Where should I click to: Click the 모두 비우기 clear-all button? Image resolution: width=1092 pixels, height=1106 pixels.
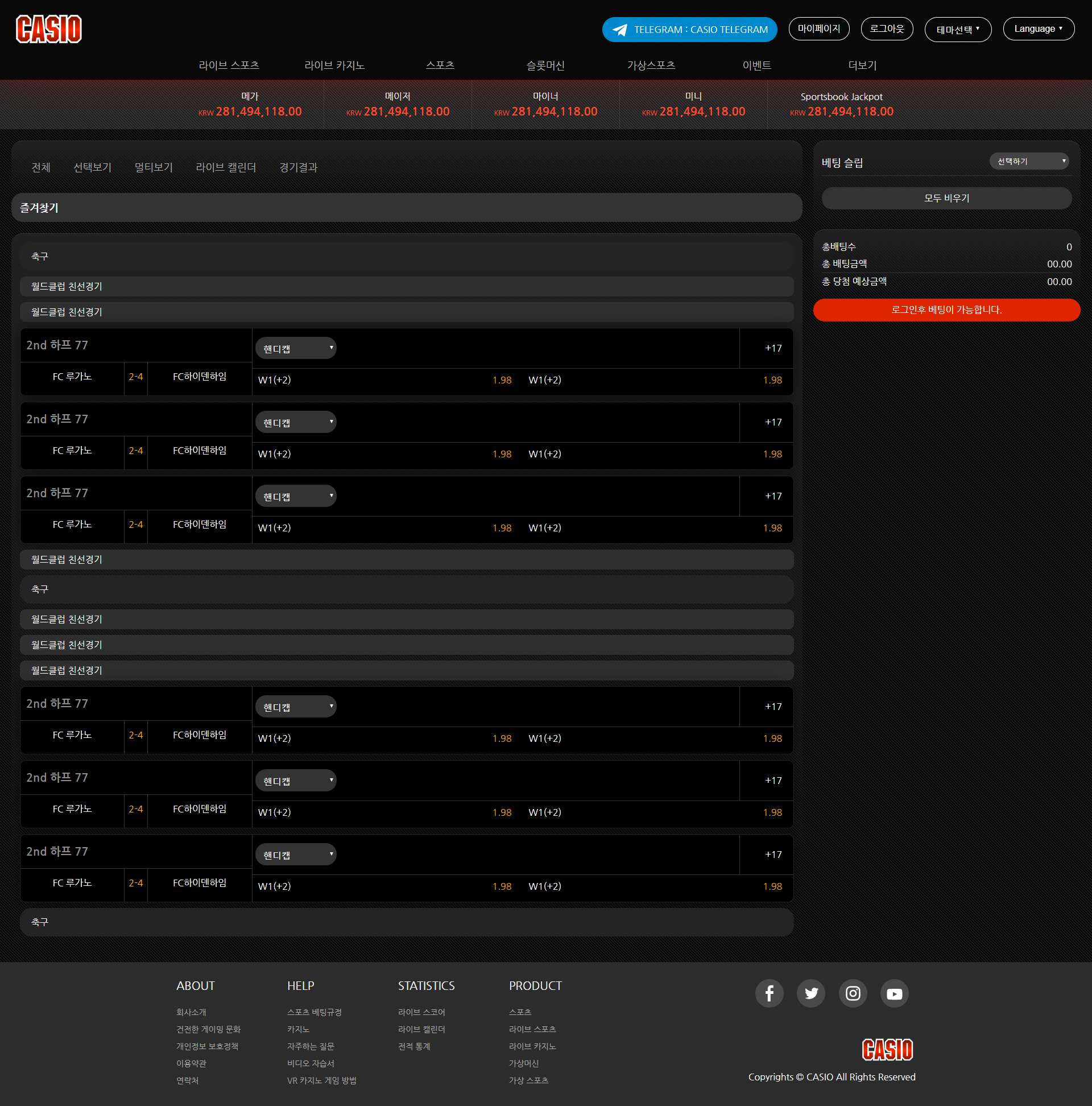coord(946,198)
